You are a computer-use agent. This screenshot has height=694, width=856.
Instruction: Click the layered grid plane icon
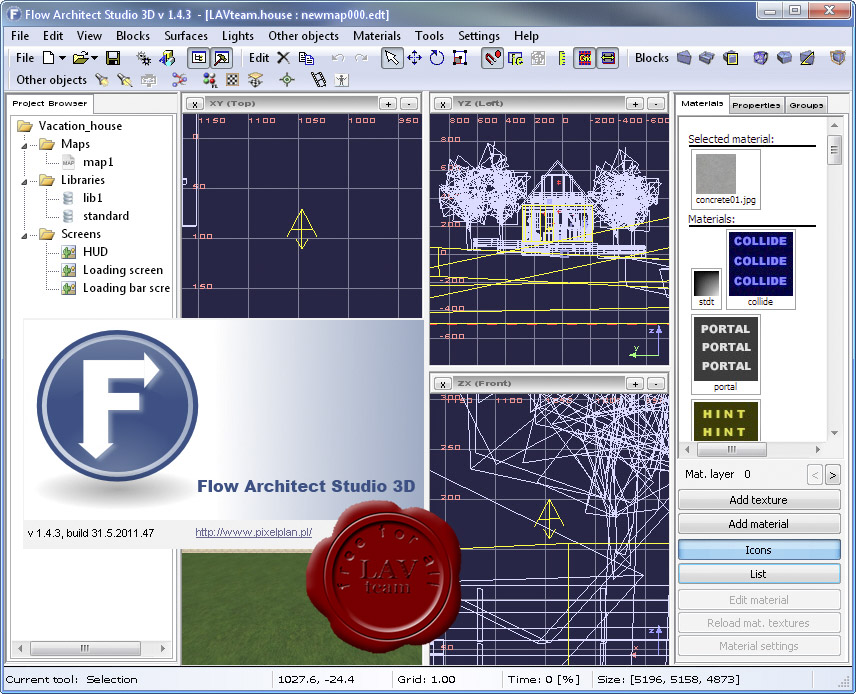click(x=255, y=80)
